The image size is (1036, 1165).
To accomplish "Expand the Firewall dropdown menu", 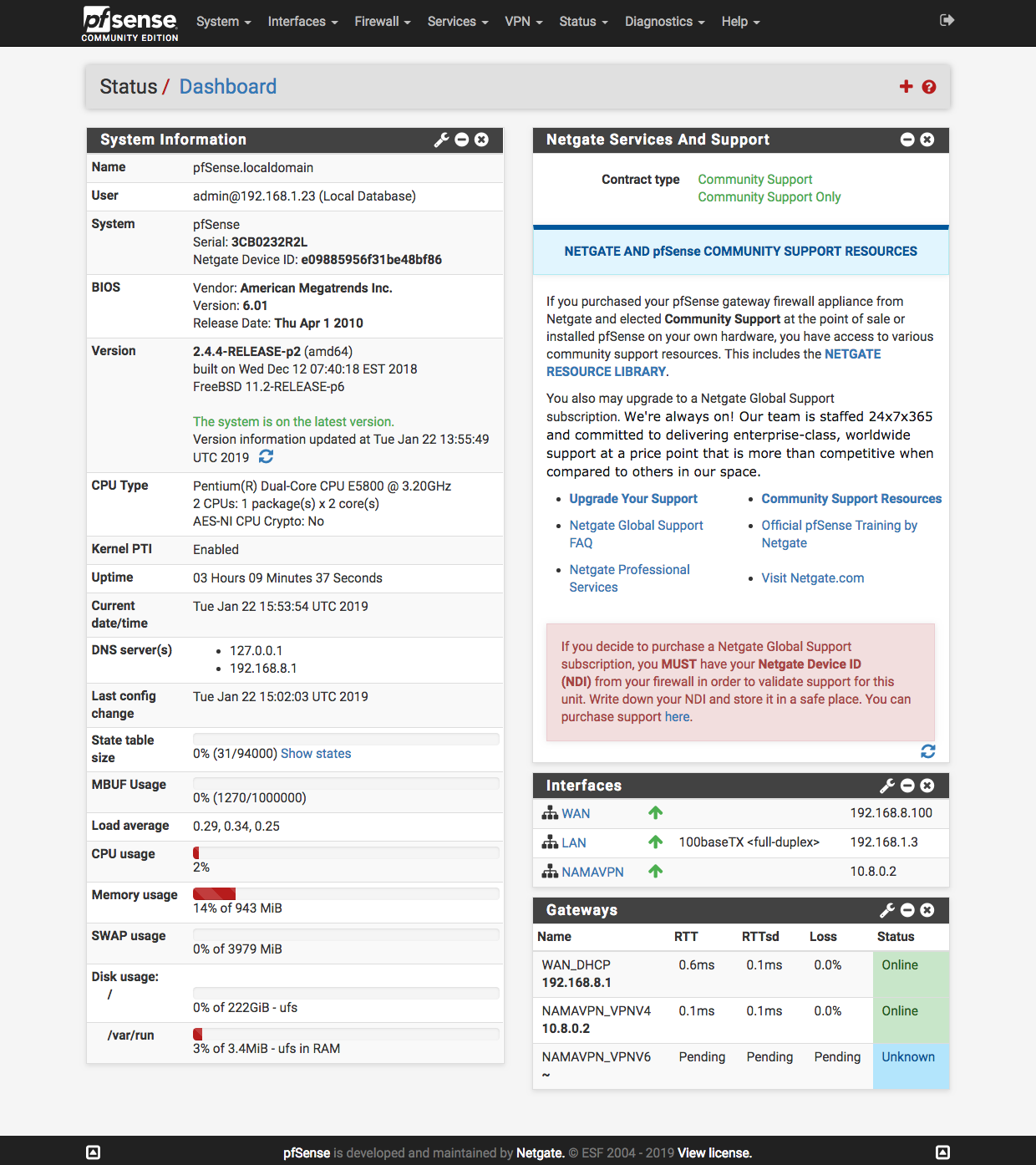I will tap(382, 22).
